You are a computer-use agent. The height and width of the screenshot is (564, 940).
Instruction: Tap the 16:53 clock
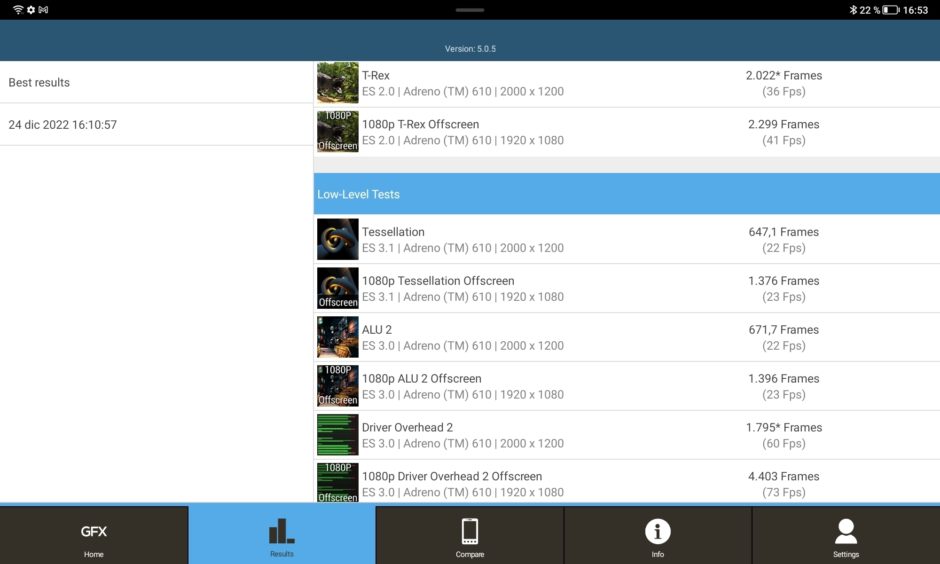[x=915, y=10]
